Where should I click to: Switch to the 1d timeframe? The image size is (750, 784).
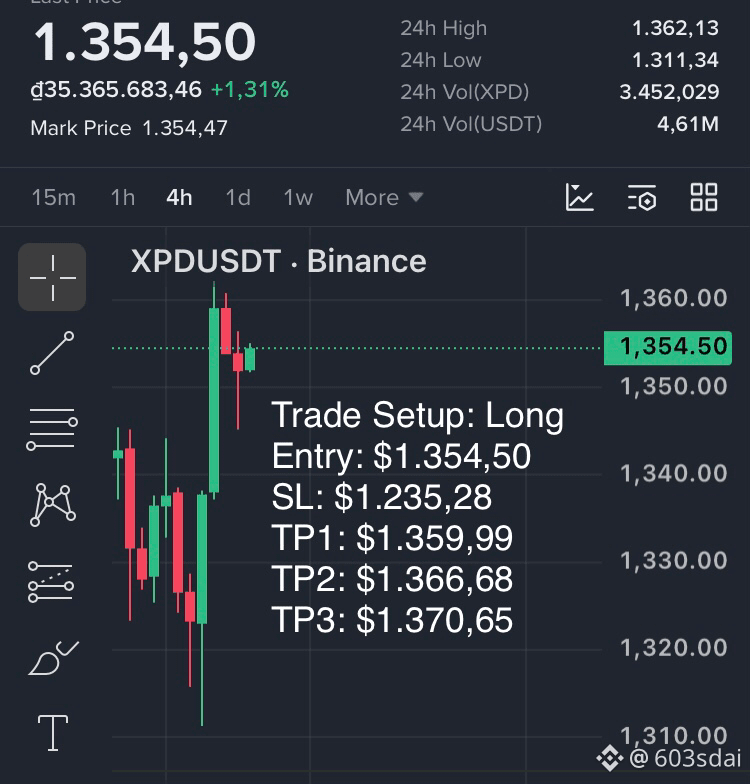point(238,198)
